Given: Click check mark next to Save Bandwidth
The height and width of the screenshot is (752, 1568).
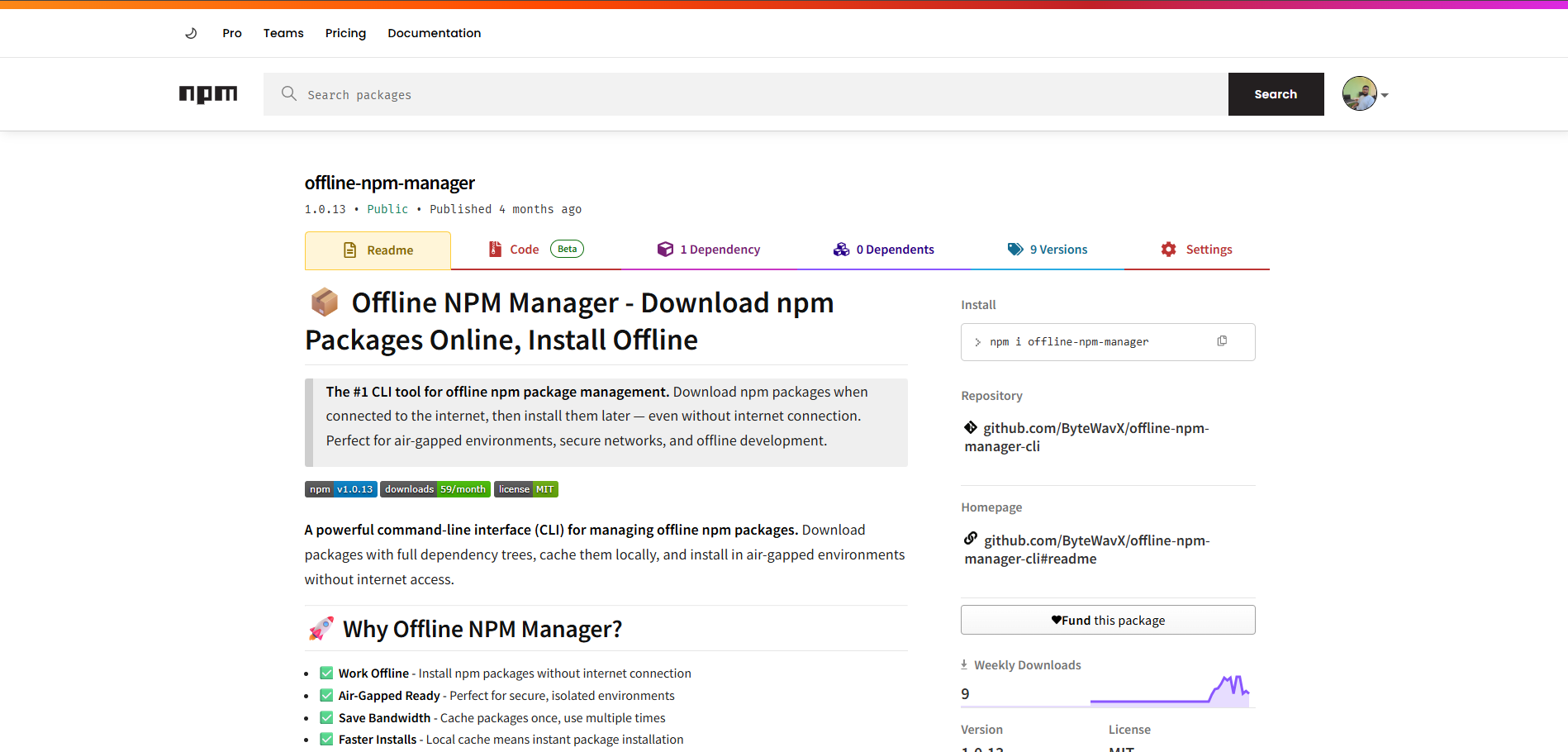Looking at the screenshot, I should 326,717.
